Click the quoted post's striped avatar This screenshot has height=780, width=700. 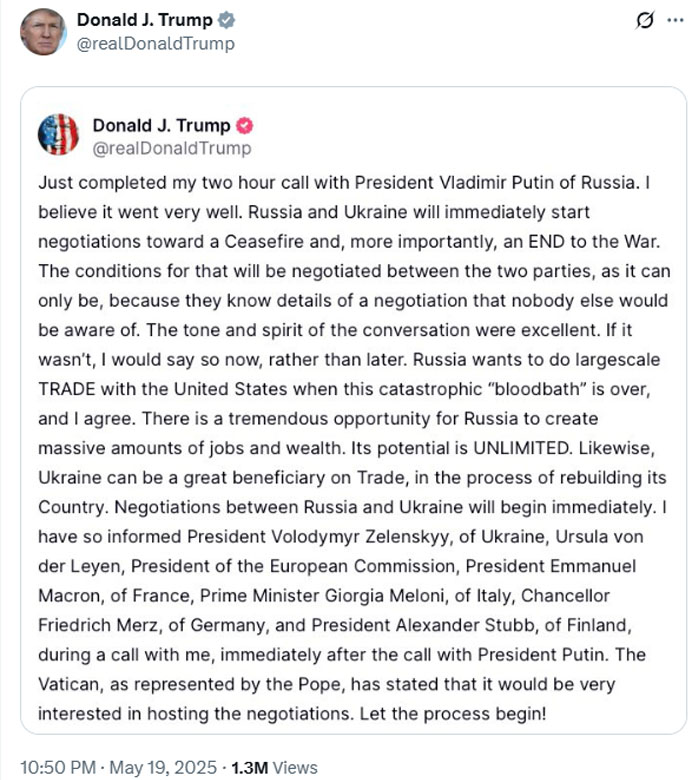[x=58, y=136]
